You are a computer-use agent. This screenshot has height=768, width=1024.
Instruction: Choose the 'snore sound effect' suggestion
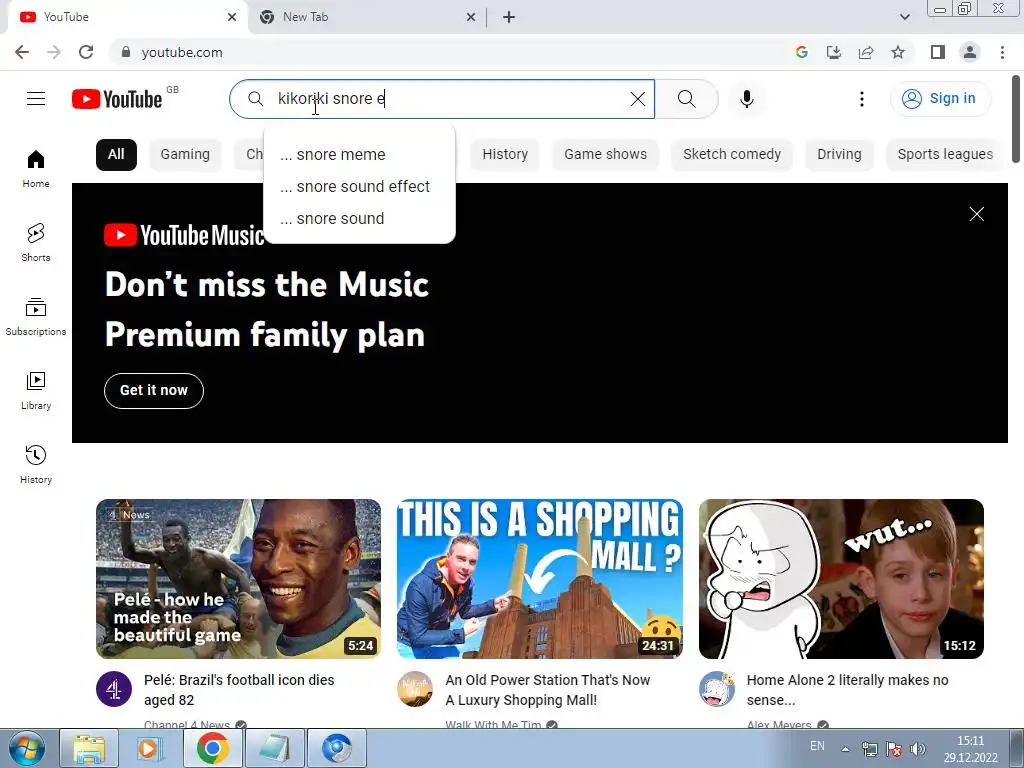point(359,187)
